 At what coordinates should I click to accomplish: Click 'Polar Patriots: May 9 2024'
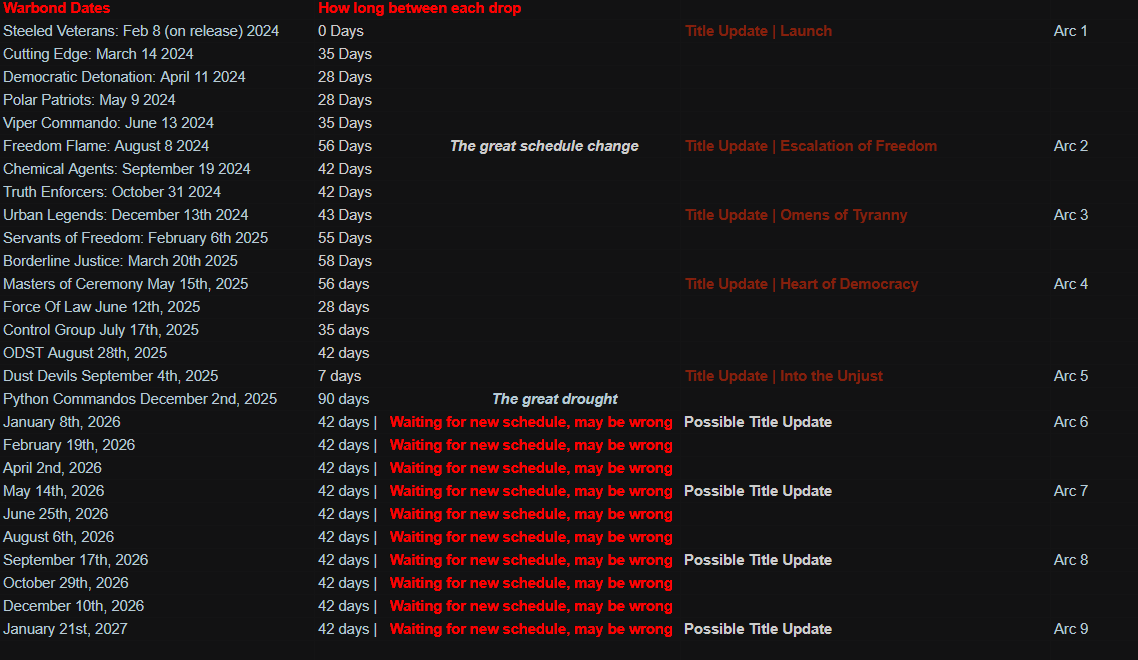click(x=89, y=100)
